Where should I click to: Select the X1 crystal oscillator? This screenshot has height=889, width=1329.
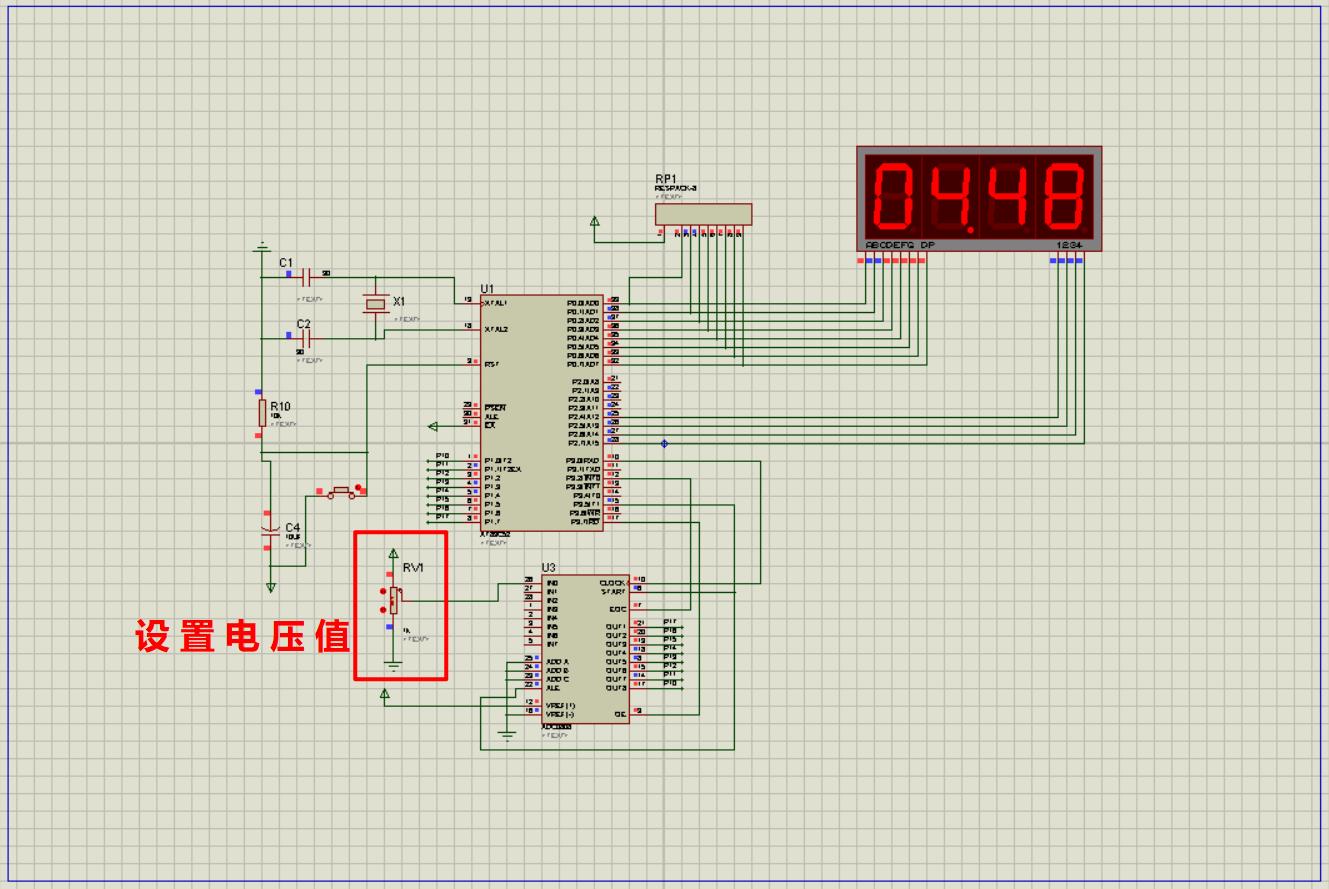coord(376,303)
